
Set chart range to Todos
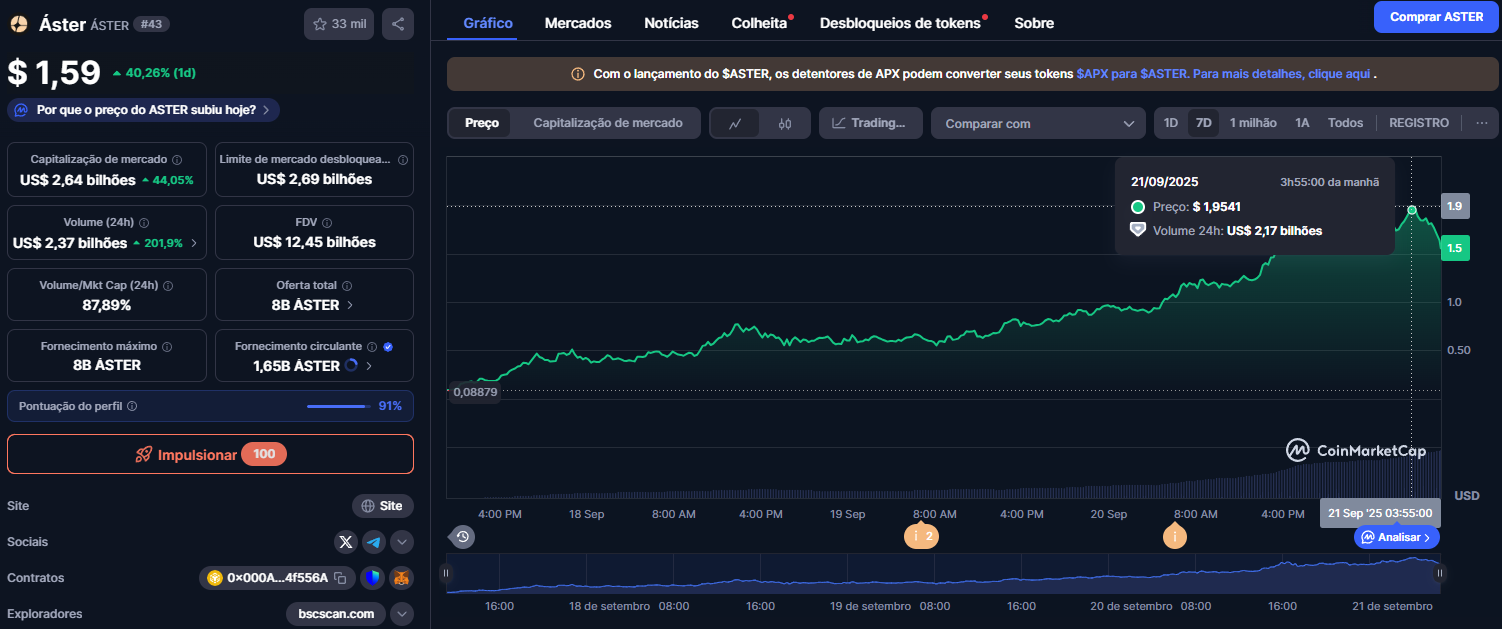click(x=1345, y=123)
